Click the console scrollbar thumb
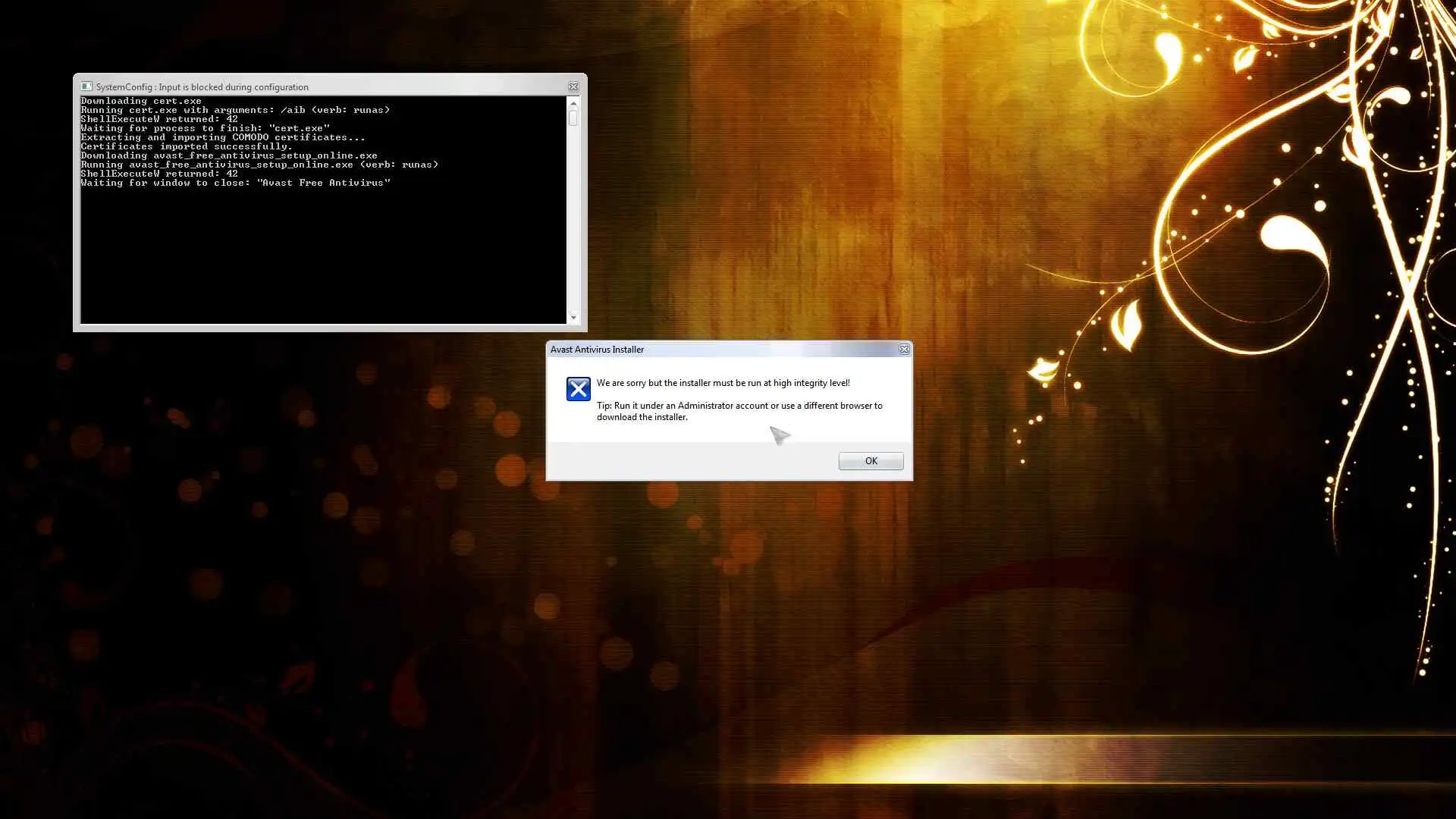 click(x=573, y=118)
